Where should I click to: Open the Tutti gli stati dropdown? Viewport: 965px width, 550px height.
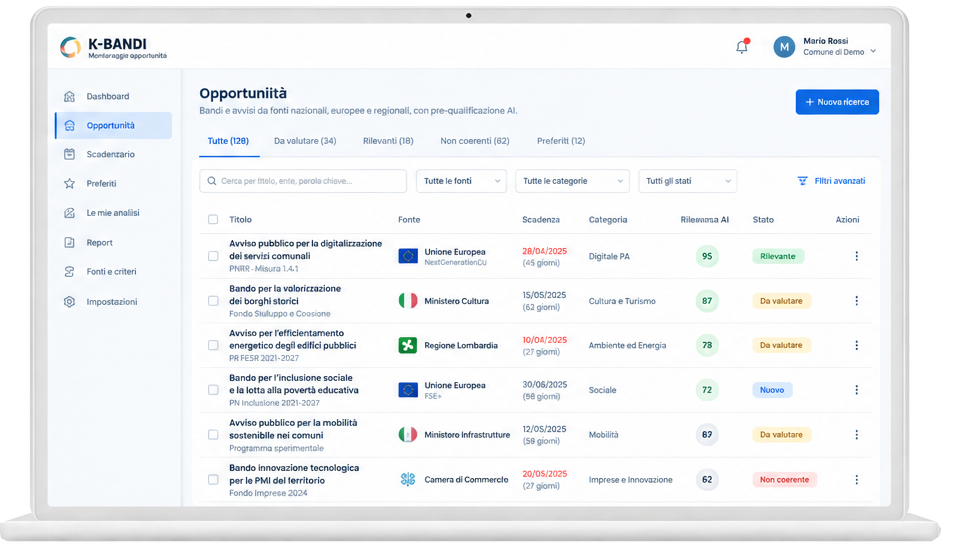click(687, 181)
